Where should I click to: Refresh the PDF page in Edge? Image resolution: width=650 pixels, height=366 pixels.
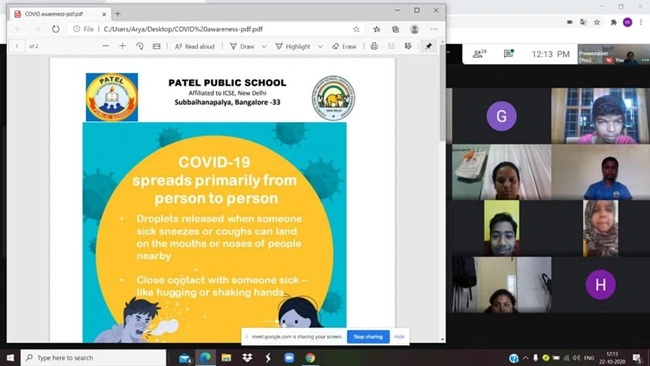point(56,29)
